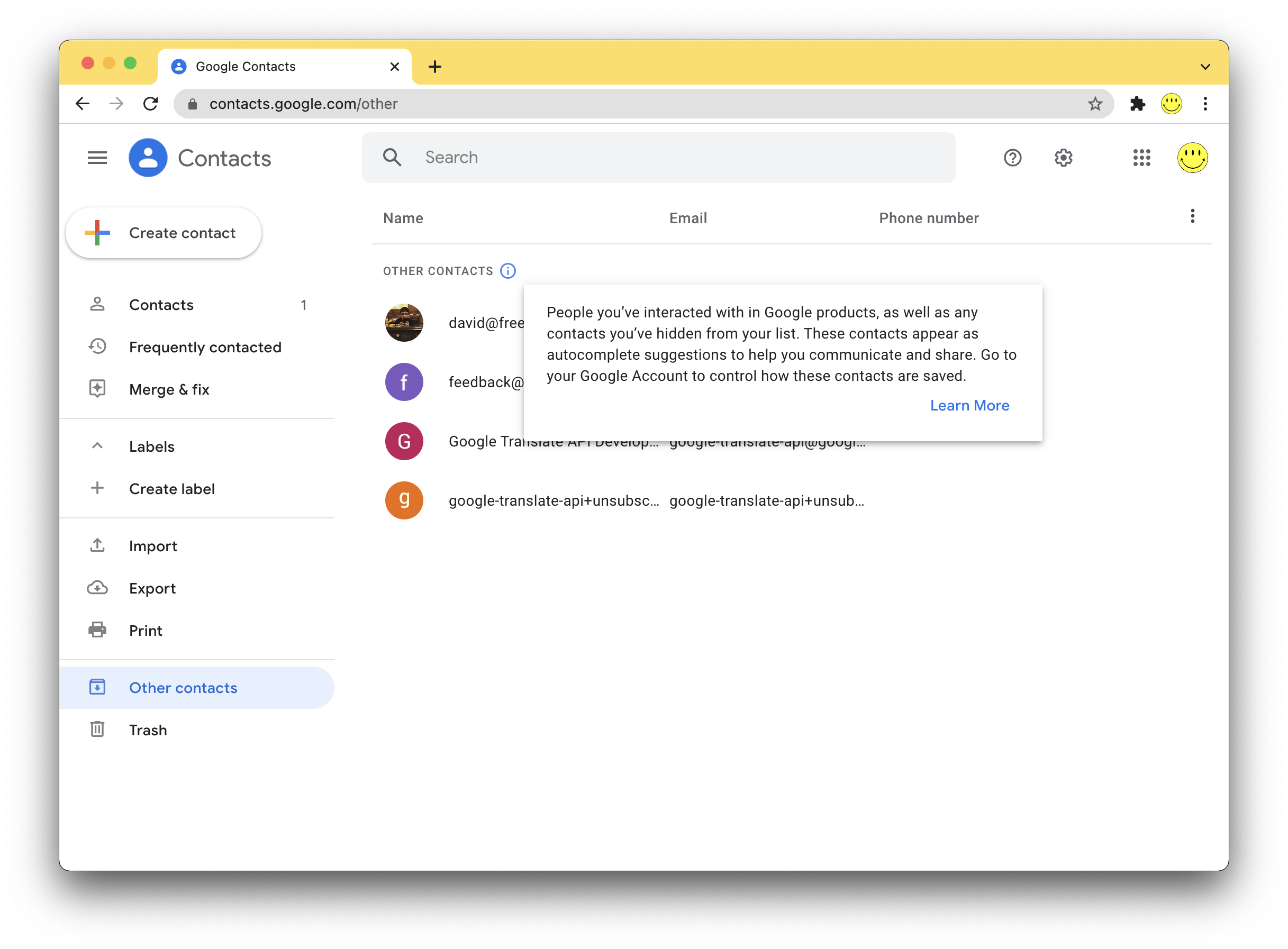Viewport: 1288px width, 949px height.
Task: Open the Google apps grid
Action: click(1141, 158)
